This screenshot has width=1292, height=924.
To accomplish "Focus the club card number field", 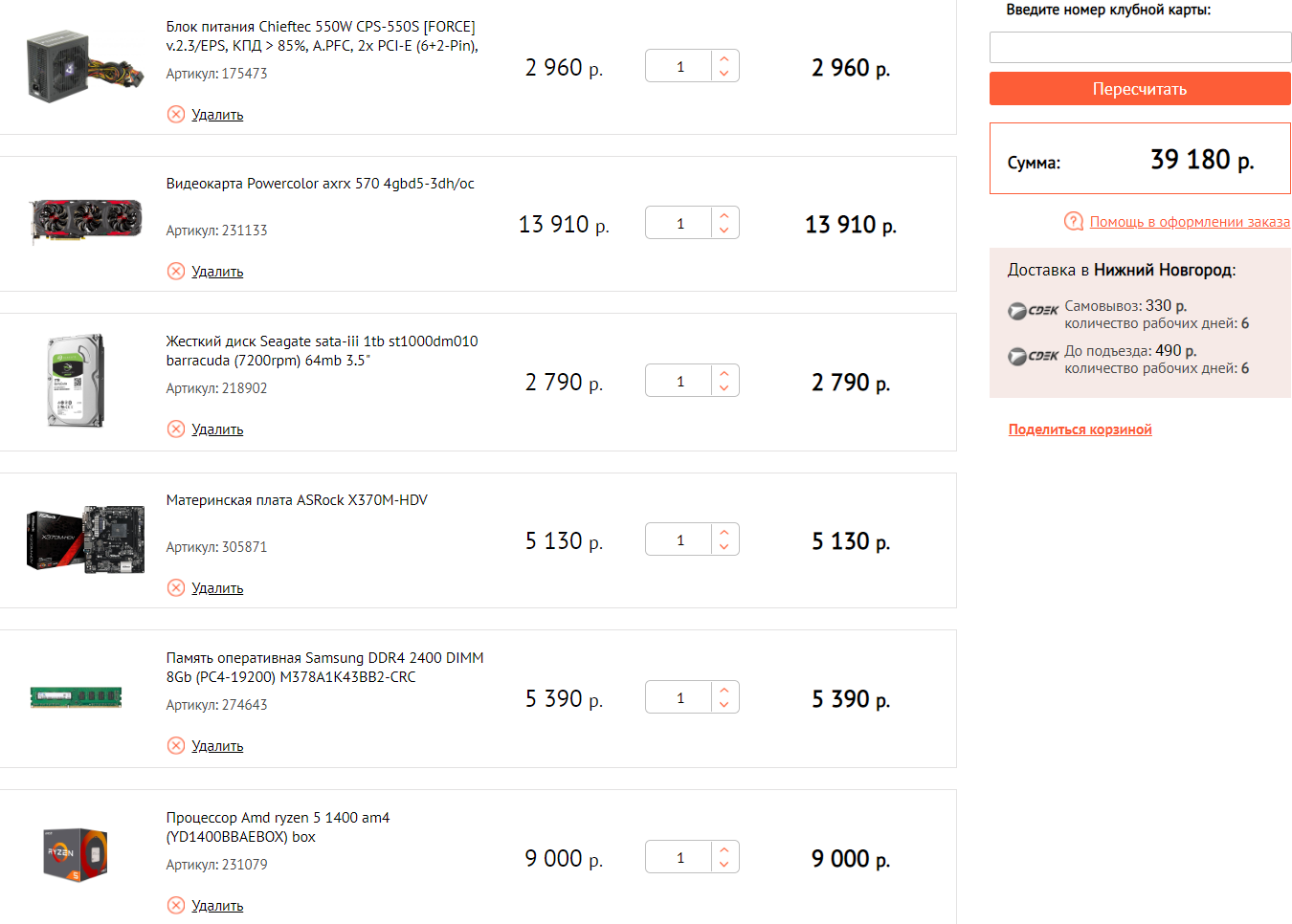I will click(1140, 48).
